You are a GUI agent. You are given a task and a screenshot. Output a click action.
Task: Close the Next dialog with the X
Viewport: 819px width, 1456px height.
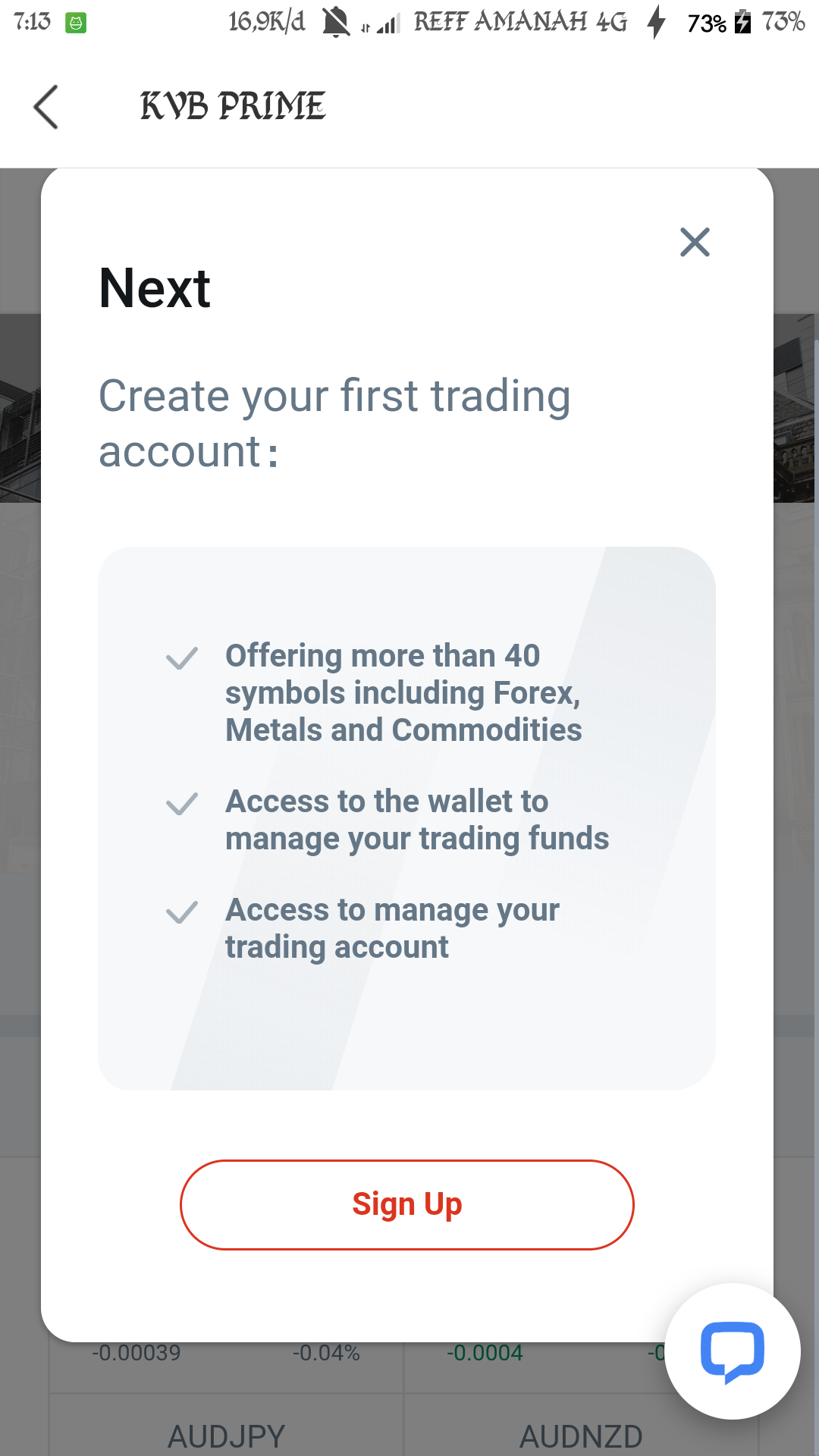tap(695, 243)
